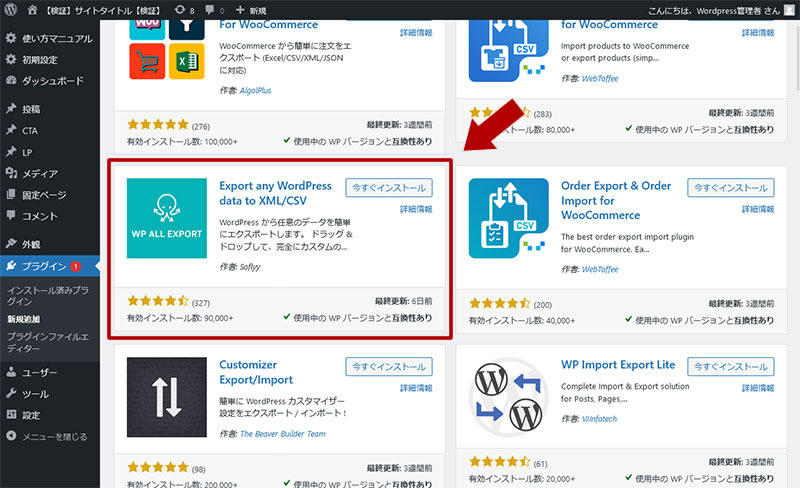Open the Order Export & Order Import title link
The width and height of the screenshot is (800, 488).
pyautogui.click(x=616, y=200)
